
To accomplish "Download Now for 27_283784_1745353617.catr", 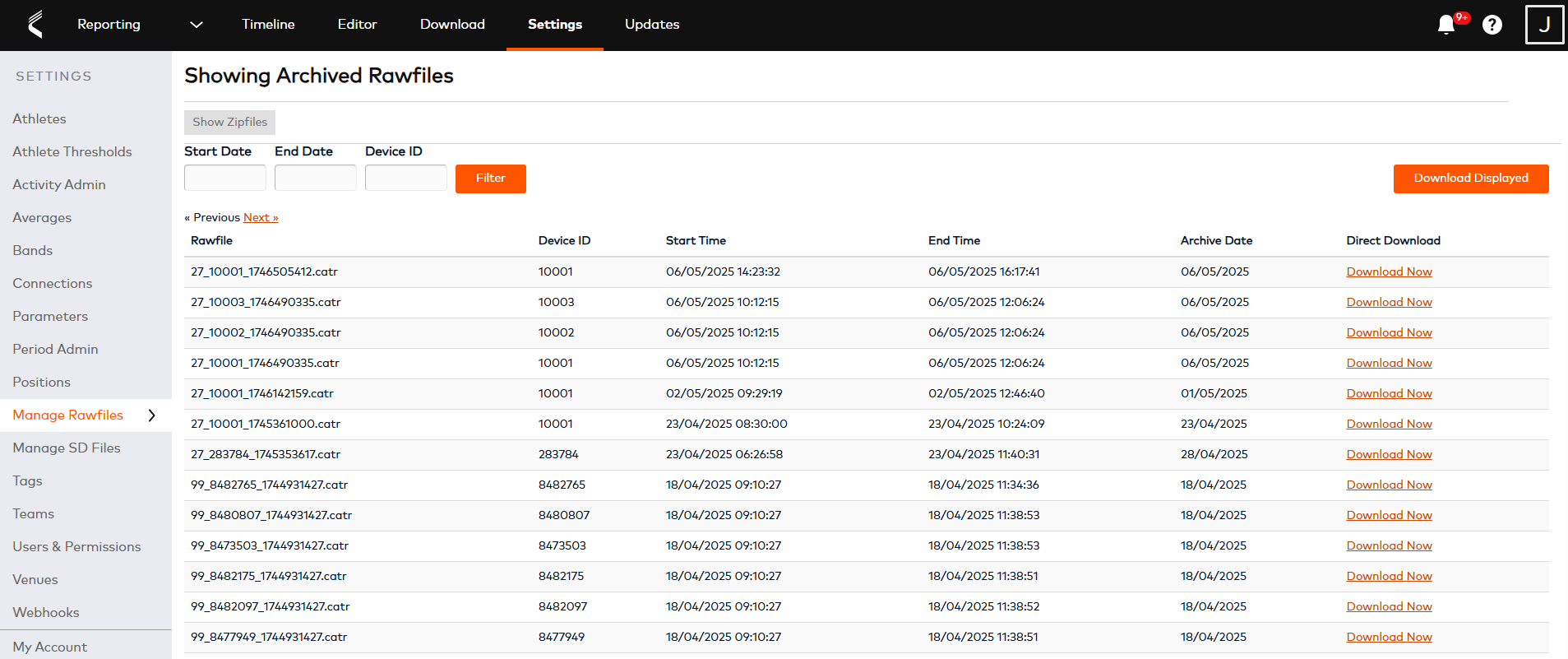I will 1389,455.
